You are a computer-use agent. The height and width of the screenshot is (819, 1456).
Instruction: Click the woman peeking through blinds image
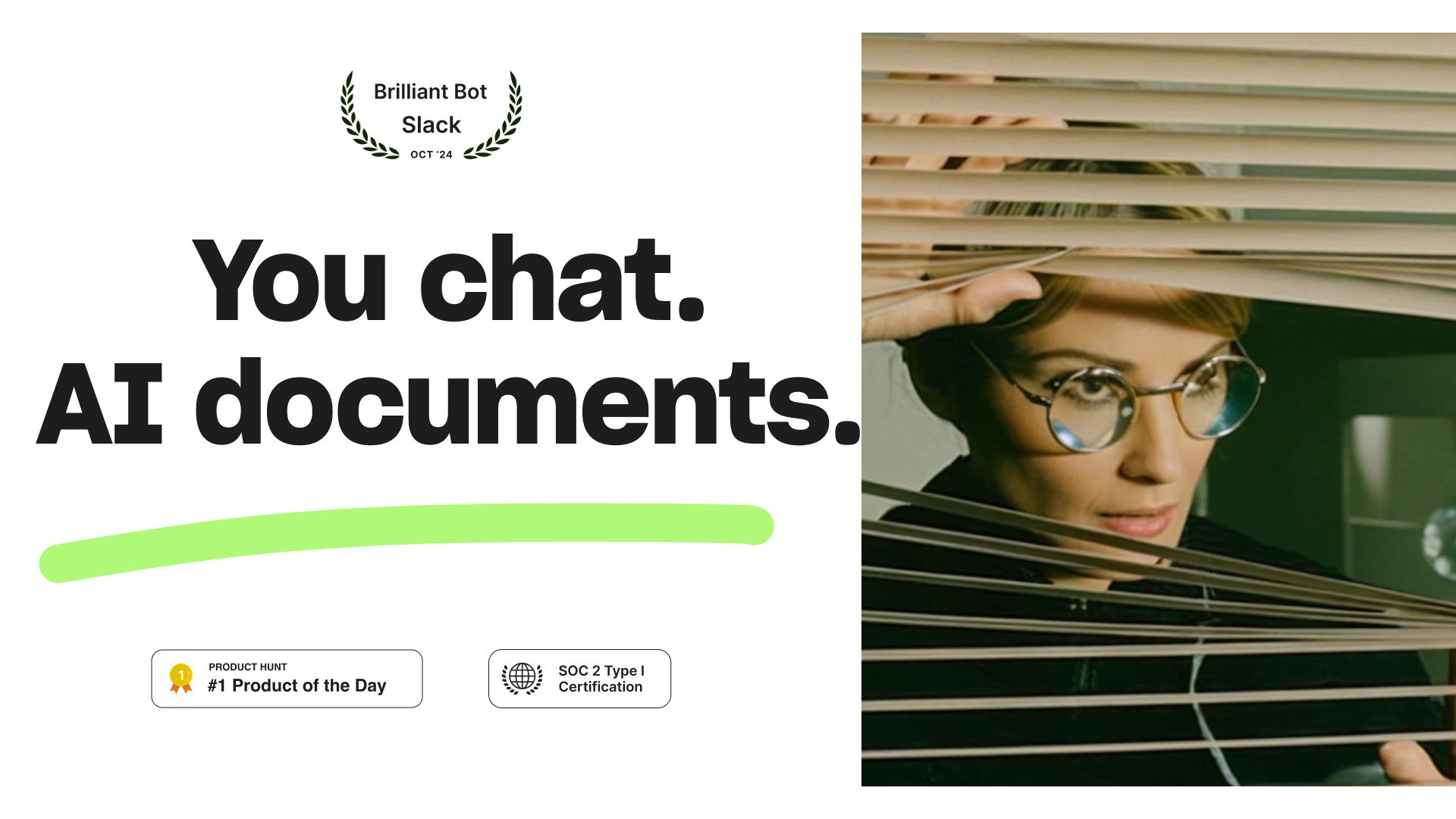pyautogui.click(x=1158, y=410)
